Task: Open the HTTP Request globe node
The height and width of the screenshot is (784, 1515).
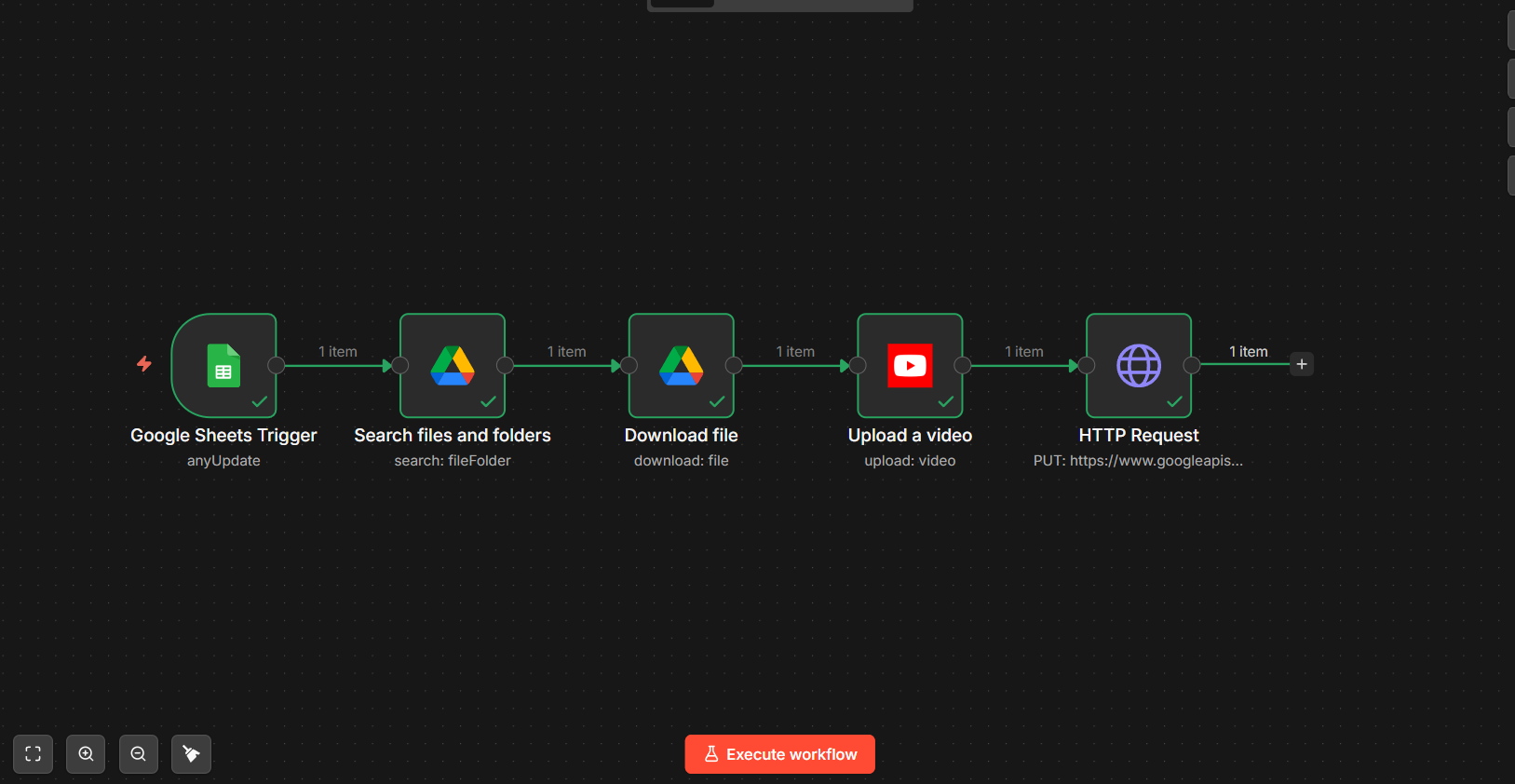Action: [1139, 365]
